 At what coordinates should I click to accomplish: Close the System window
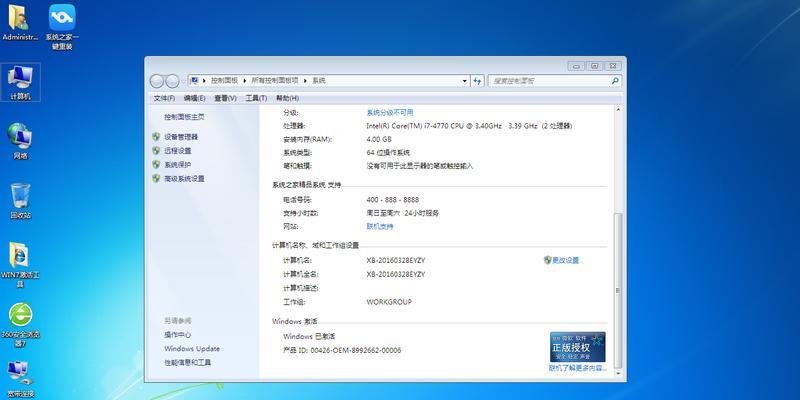coord(613,66)
